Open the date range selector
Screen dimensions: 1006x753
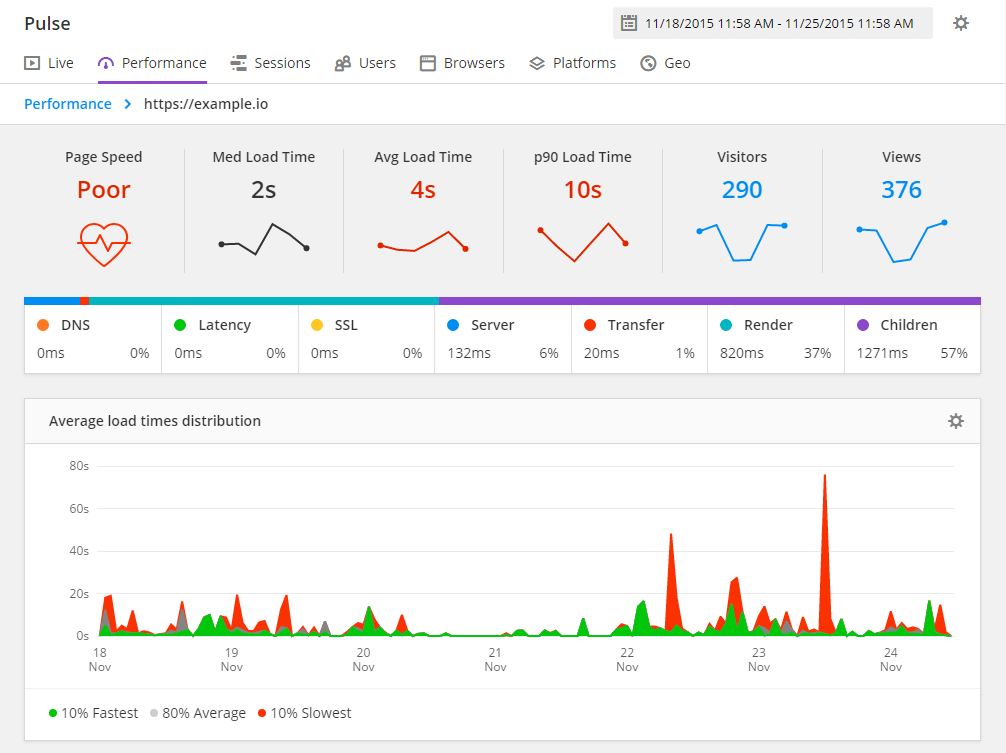(x=770, y=22)
